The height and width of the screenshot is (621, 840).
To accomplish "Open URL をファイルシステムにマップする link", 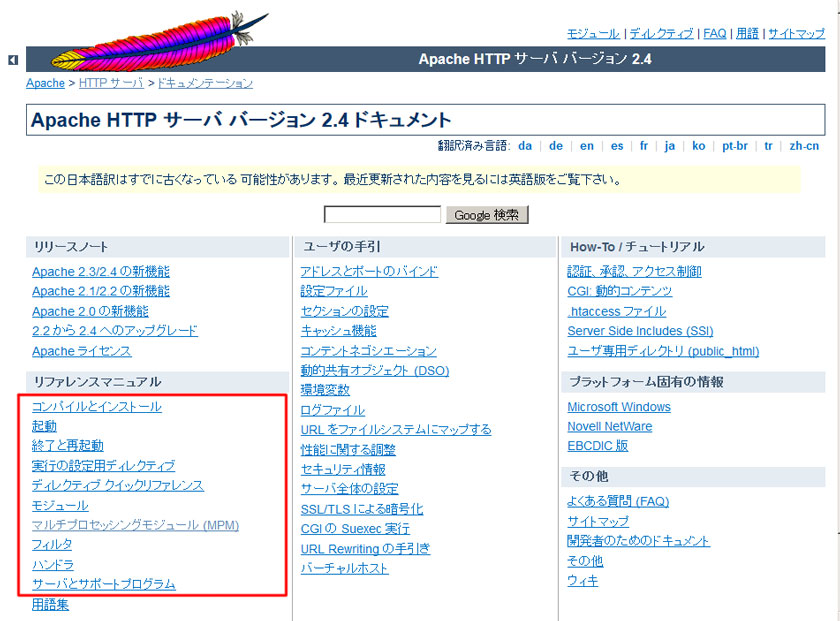I will [x=396, y=430].
